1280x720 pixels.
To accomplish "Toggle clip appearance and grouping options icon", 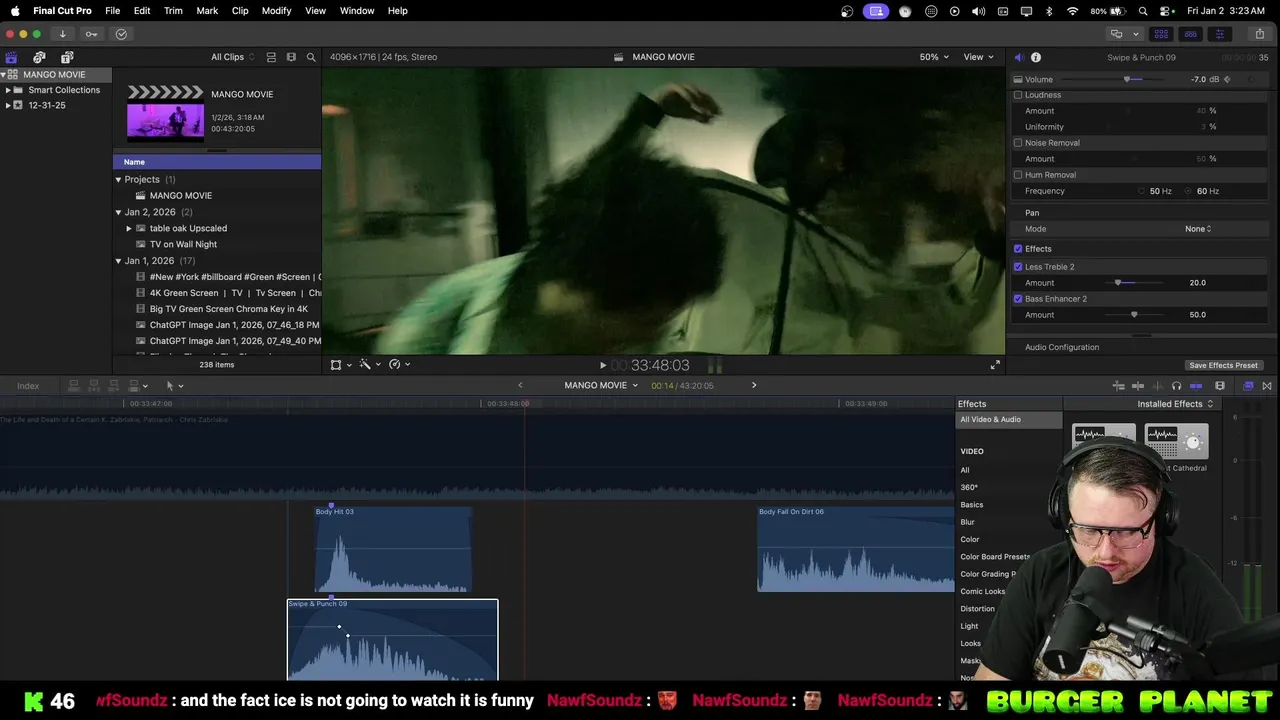I will (271, 57).
